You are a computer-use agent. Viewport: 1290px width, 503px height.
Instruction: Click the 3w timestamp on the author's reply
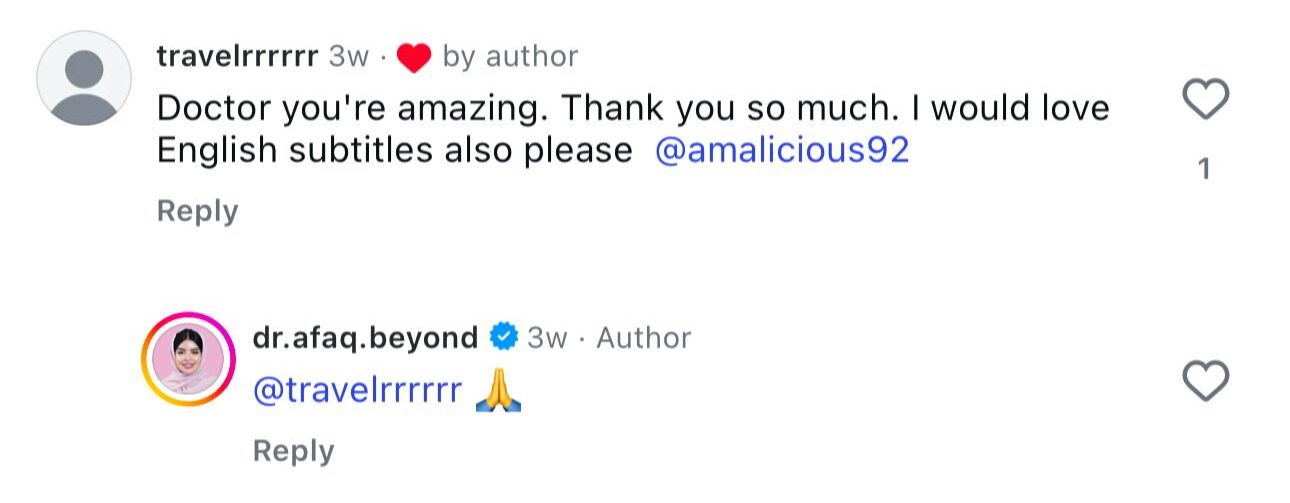tap(547, 338)
